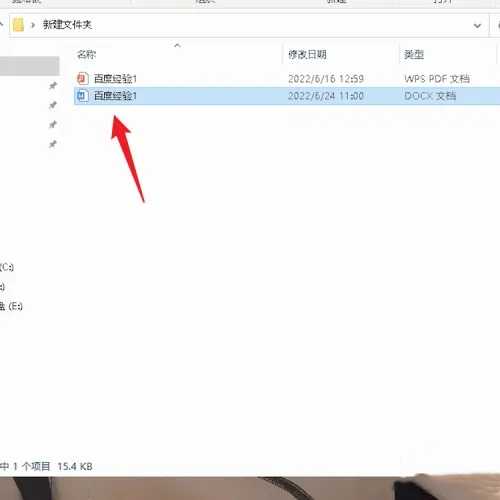The image size is (500, 500).
Task: Click the type WPS PDF 文档
Action: click(437, 79)
